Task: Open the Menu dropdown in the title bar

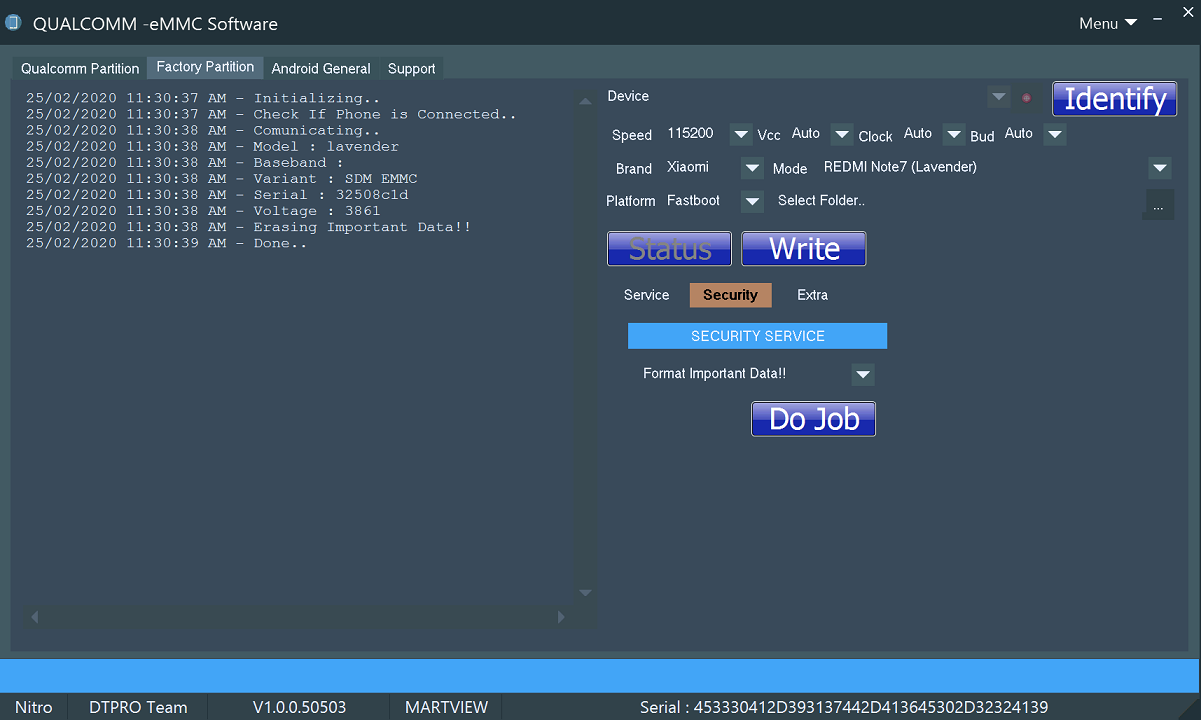Action: click(x=1108, y=23)
